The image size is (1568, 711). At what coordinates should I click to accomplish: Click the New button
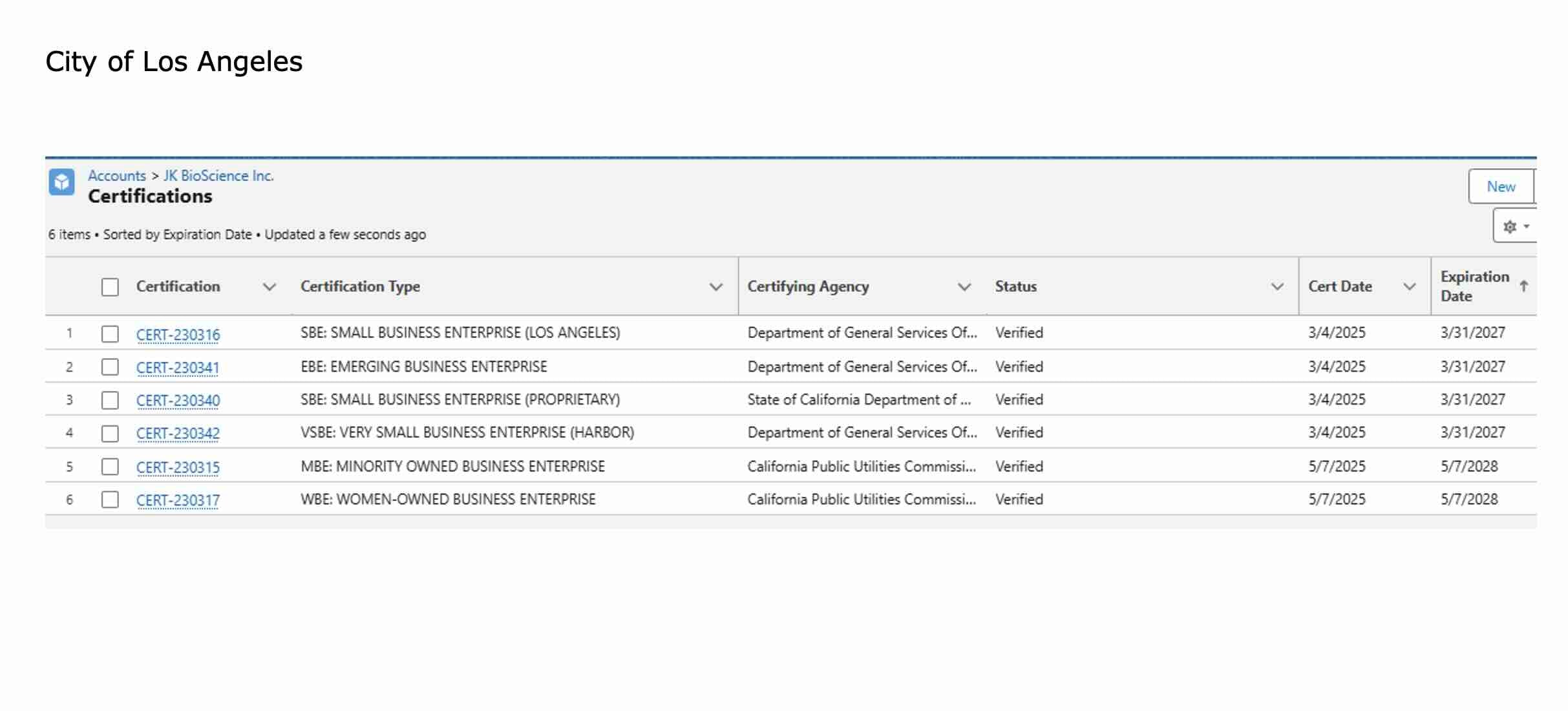point(1500,187)
